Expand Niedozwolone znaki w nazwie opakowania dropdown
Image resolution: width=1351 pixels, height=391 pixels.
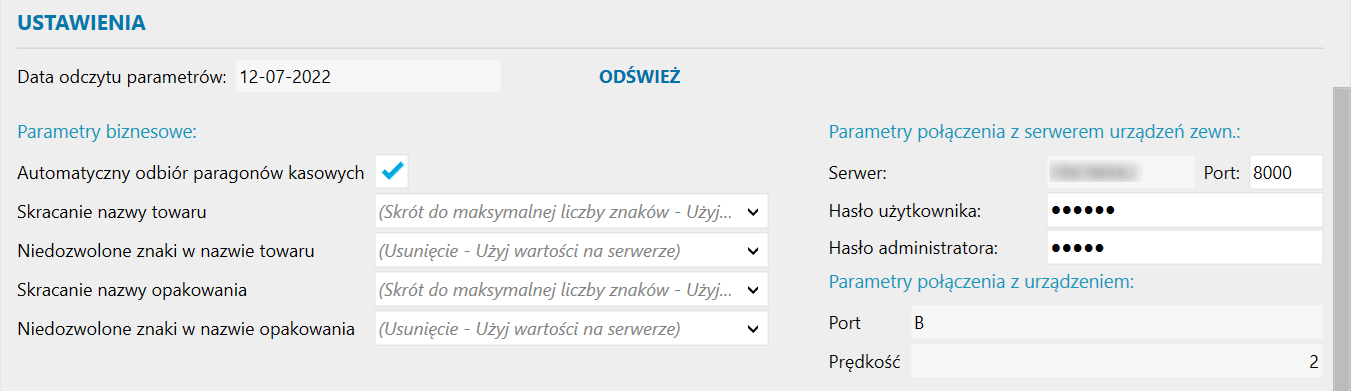pyautogui.click(x=571, y=328)
